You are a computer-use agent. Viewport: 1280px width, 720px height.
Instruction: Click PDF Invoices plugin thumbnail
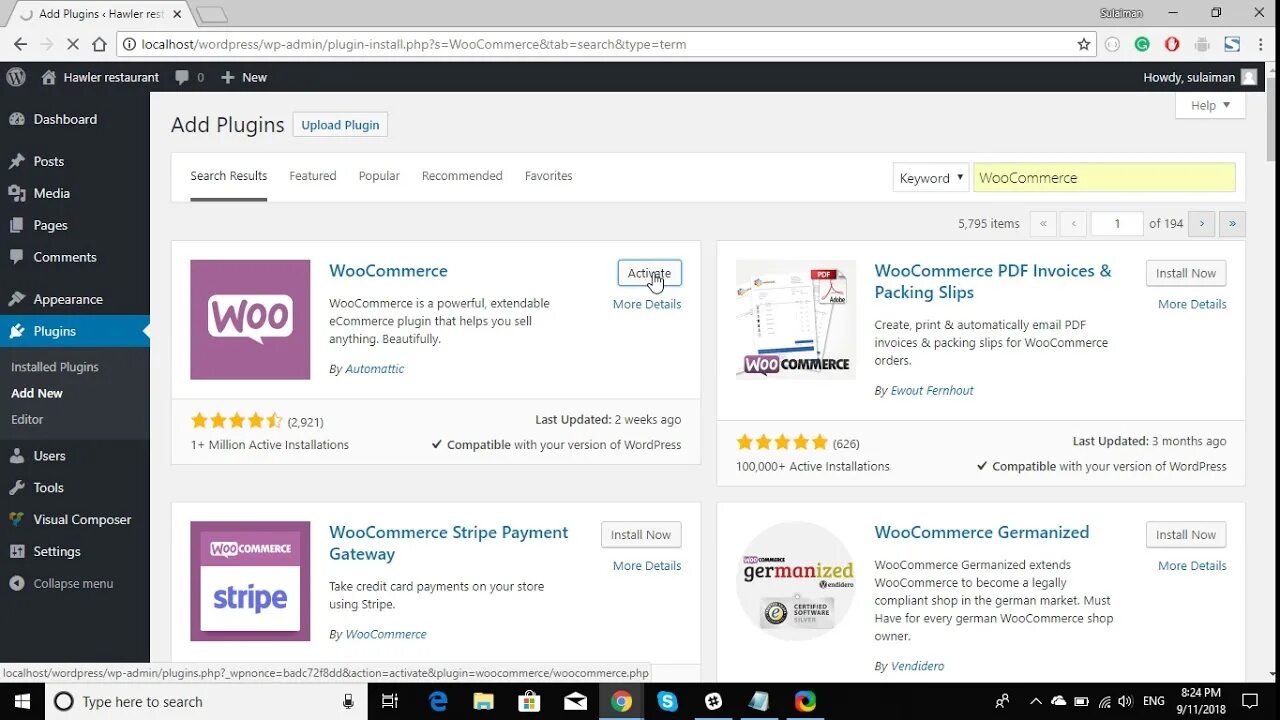click(796, 320)
